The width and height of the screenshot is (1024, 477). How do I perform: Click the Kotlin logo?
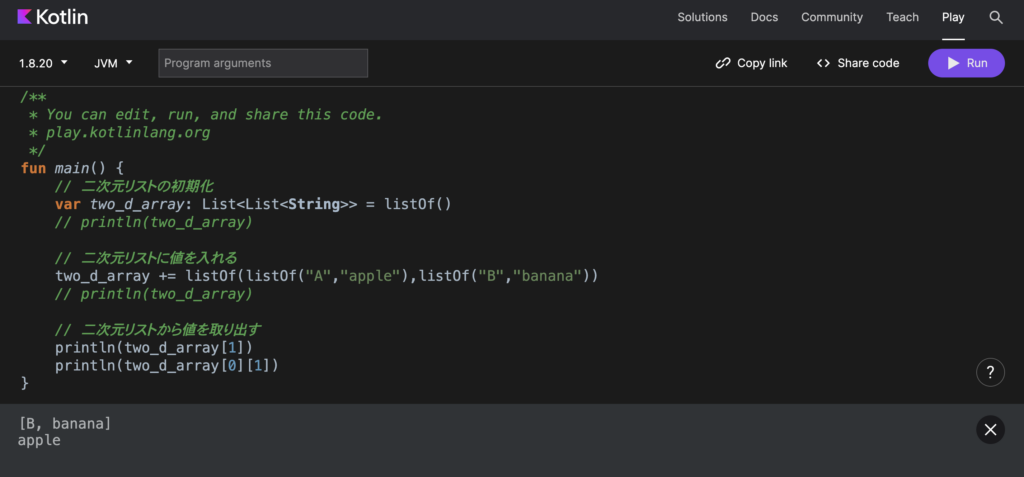53,17
